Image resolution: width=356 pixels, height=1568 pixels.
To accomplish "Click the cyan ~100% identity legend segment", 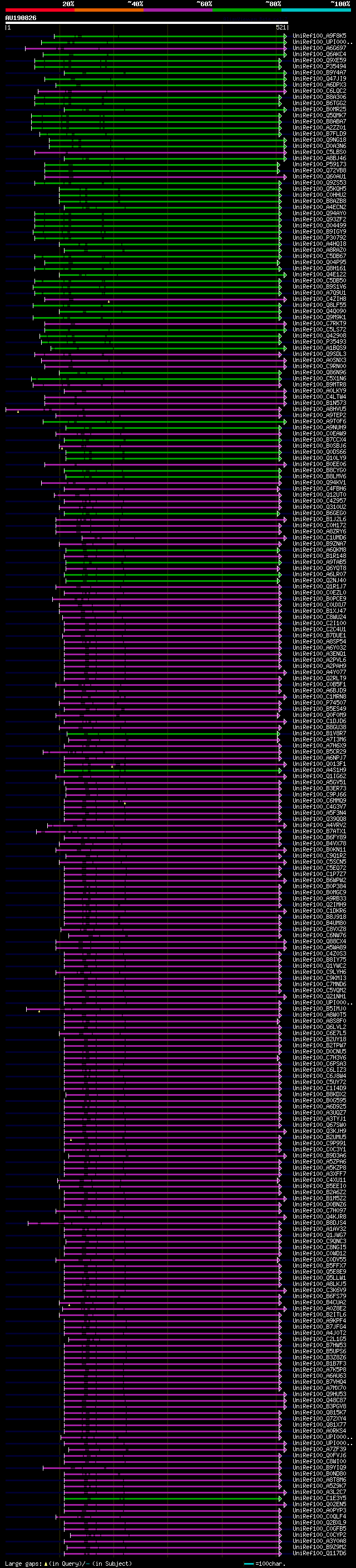I will (x=316, y=10).
